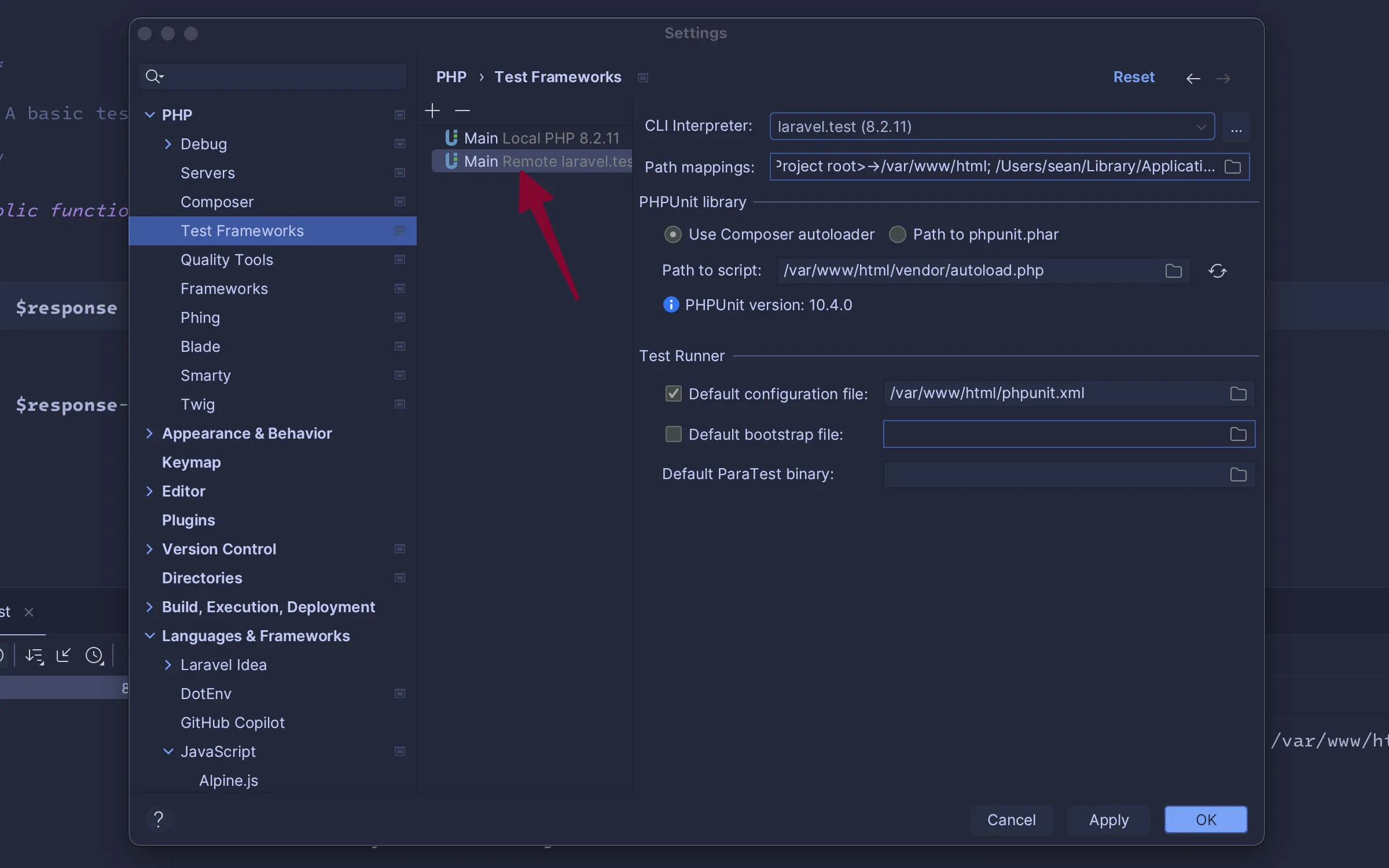Image resolution: width=1389 pixels, height=868 pixels.
Task: Click project-level icon on Quality Tools row
Action: [399, 259]
